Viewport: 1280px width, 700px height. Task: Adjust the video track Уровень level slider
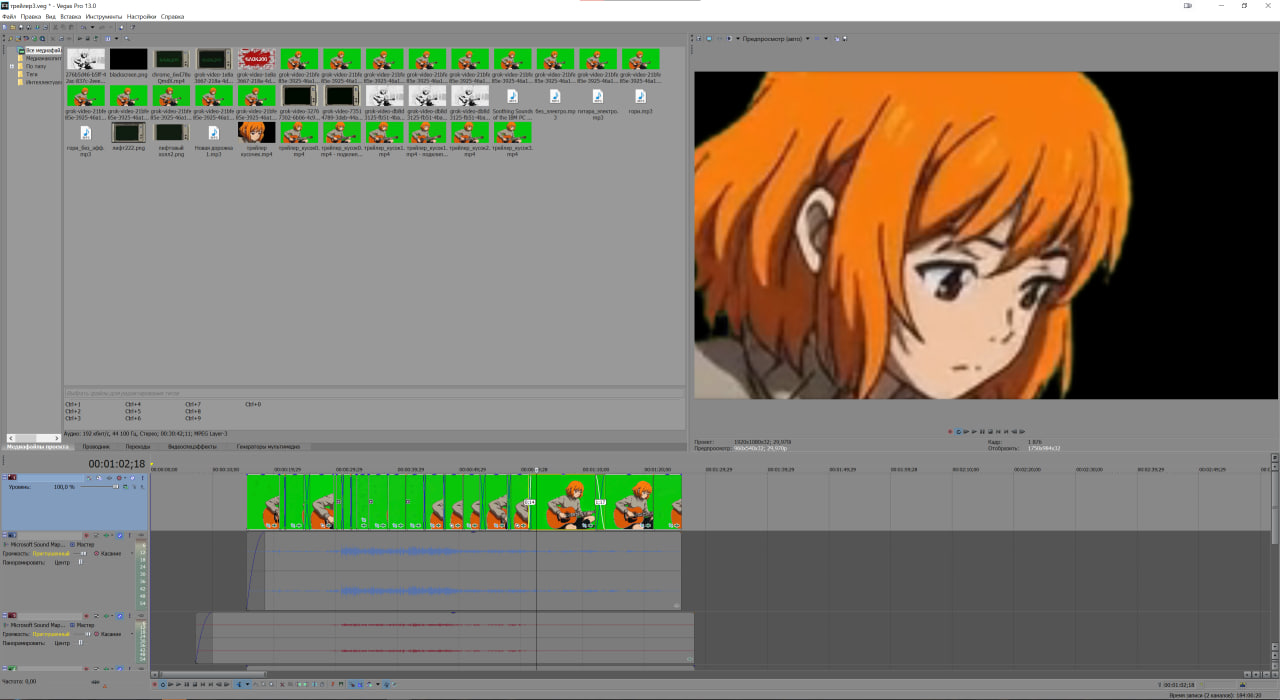point(116,487)
